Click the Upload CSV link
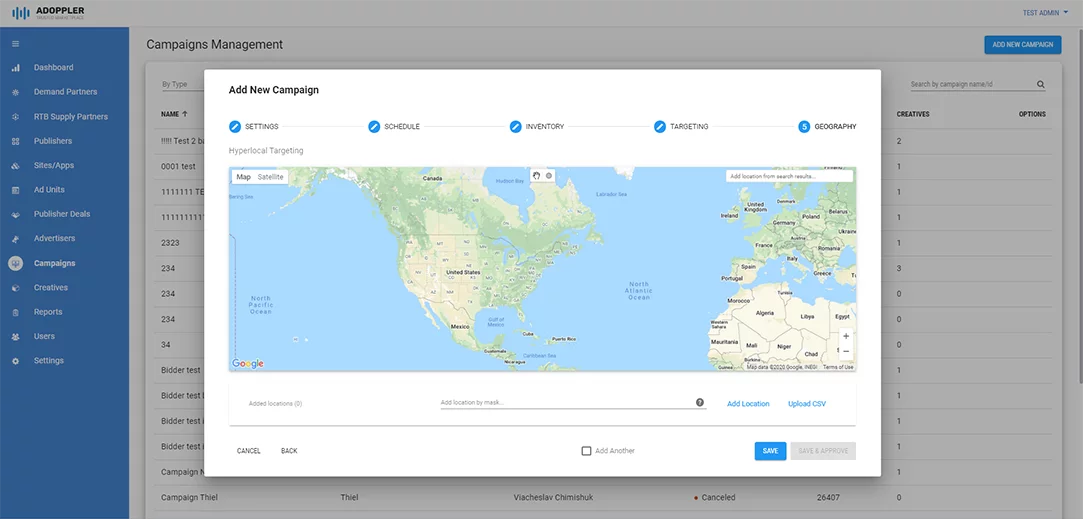This screenshot has height=519, width=1083. pos(807,404)
